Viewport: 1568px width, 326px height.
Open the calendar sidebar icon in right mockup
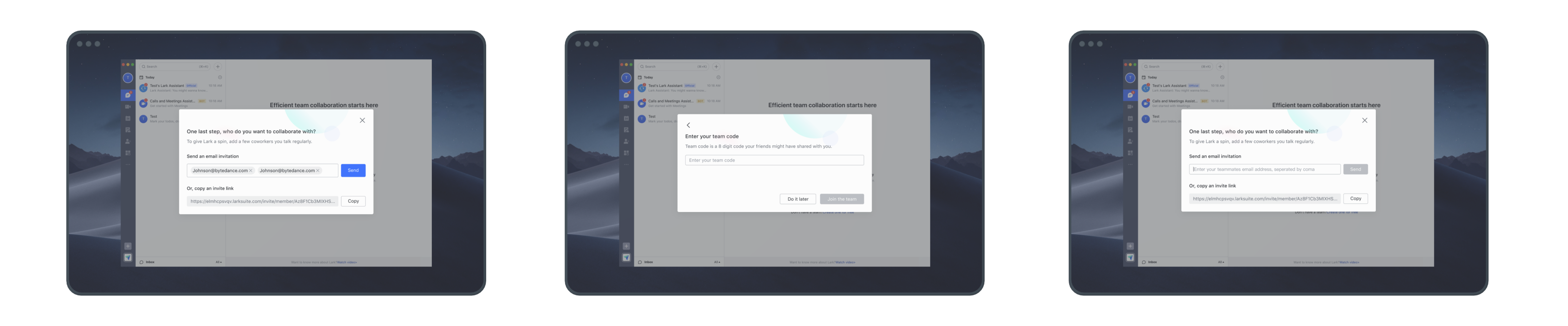1130,118
